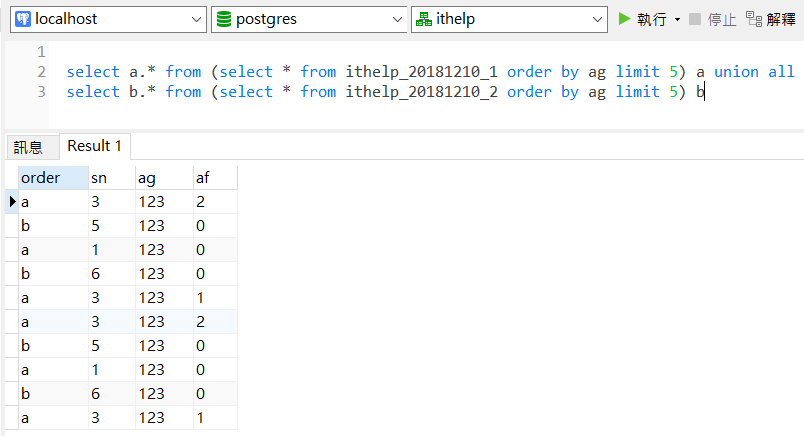Click the current row indicator arrow
Screen dimensions: 804x436
click(x=12, y=202)
